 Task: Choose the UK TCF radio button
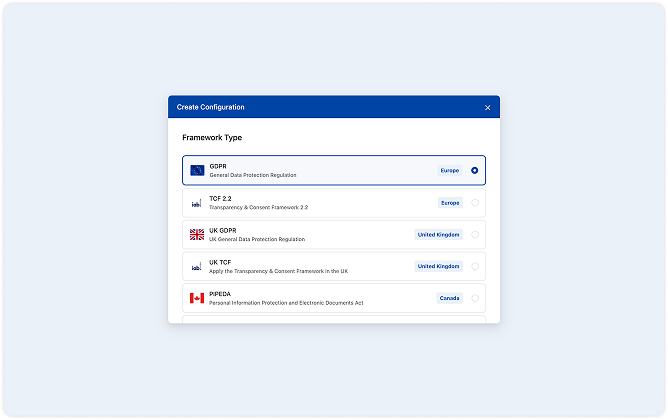coord(474,267)
